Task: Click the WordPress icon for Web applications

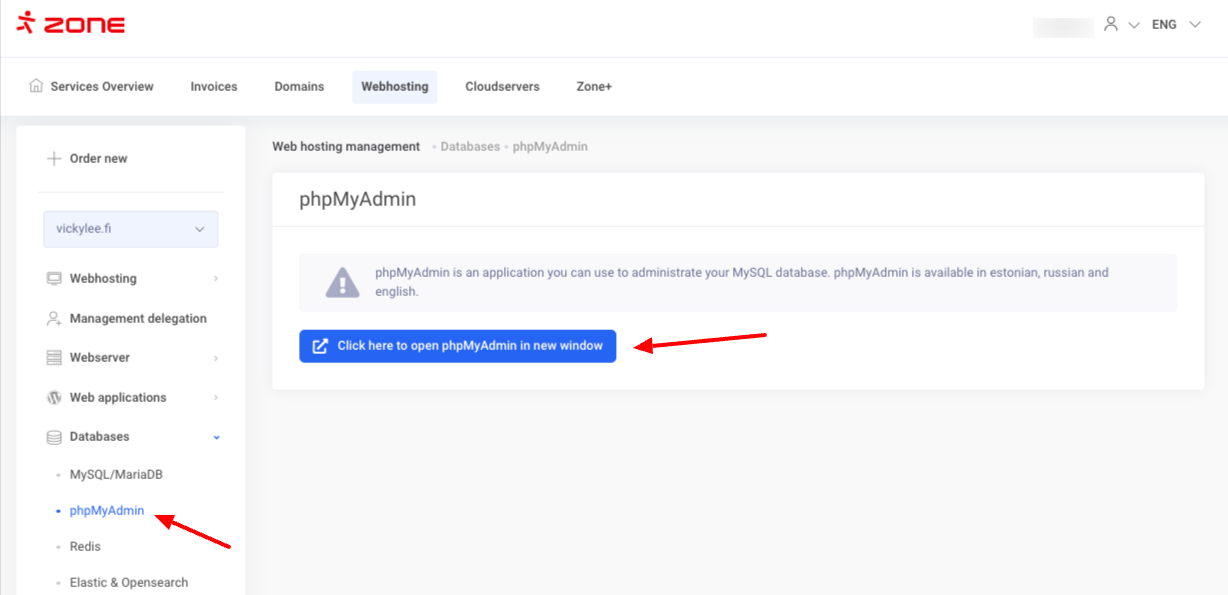Action: pyautogui.click(x=54, y=397)
